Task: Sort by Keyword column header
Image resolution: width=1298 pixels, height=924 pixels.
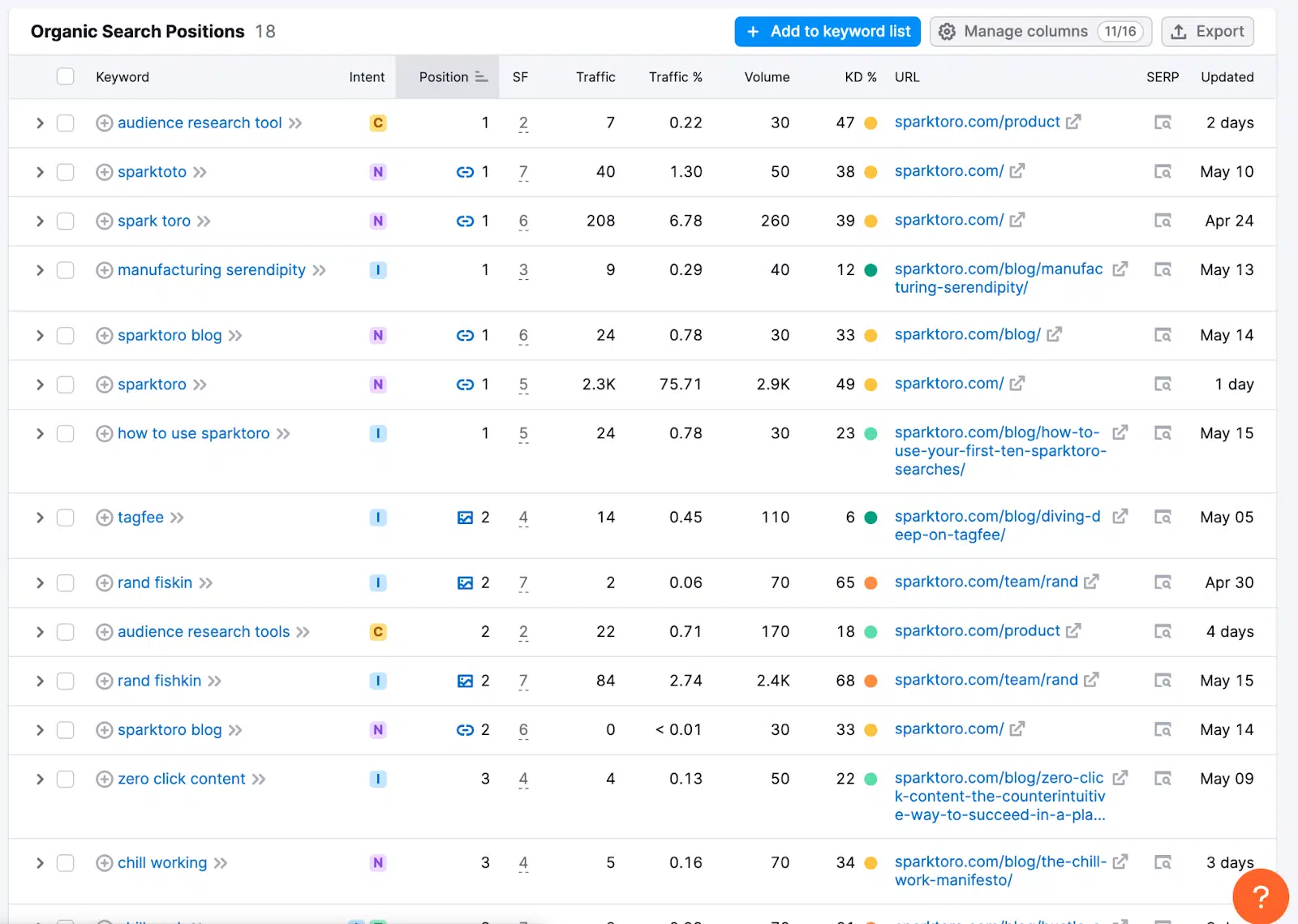Action: pyautogui.click(x=122, y=77)
